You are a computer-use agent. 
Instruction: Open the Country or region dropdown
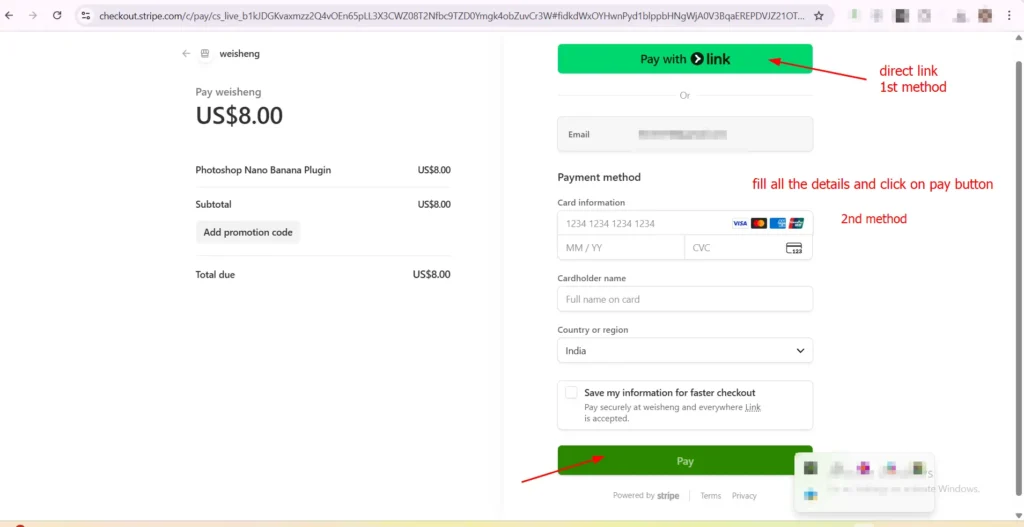pos(684,351)
